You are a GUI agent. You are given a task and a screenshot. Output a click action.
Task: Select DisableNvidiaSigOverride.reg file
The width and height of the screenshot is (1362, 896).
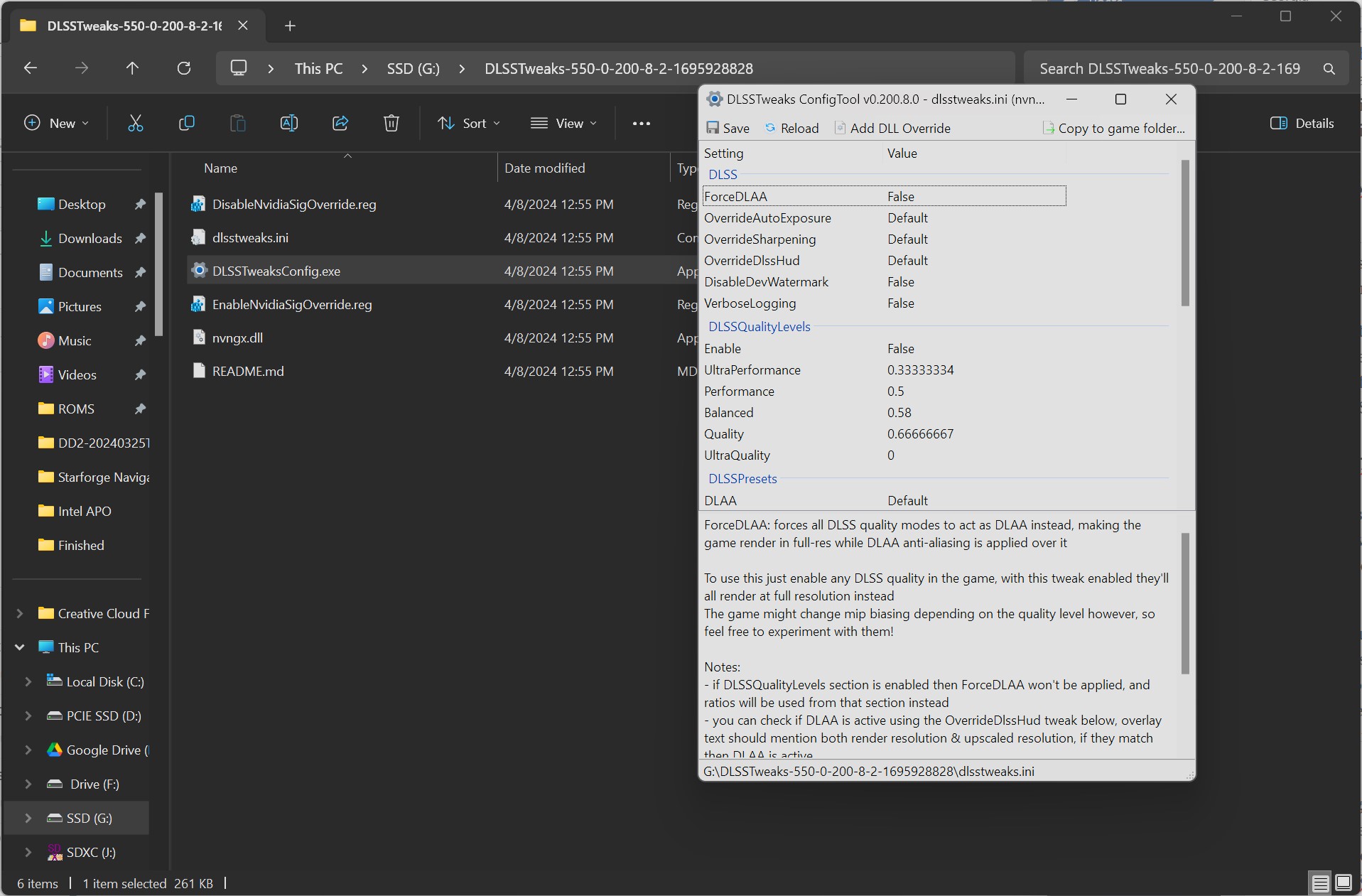(294, 204)
